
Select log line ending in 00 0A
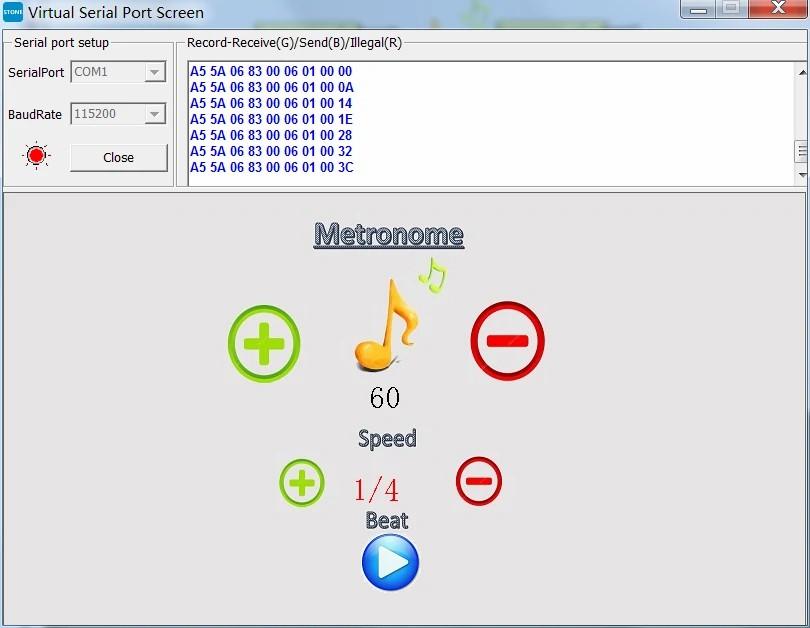coord(272,87)
